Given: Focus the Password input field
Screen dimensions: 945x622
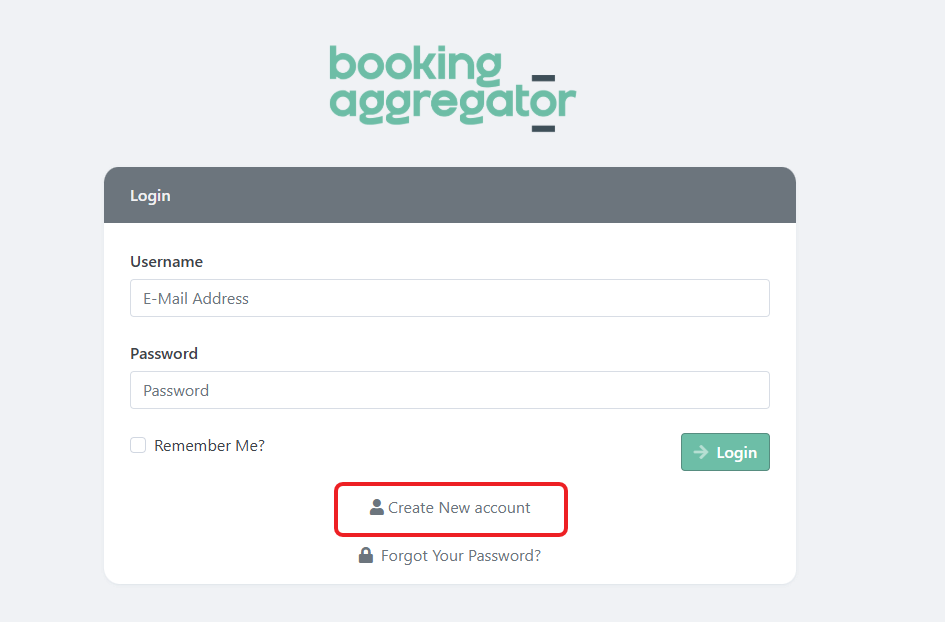Looking at the screenshot, I should 449,390.
